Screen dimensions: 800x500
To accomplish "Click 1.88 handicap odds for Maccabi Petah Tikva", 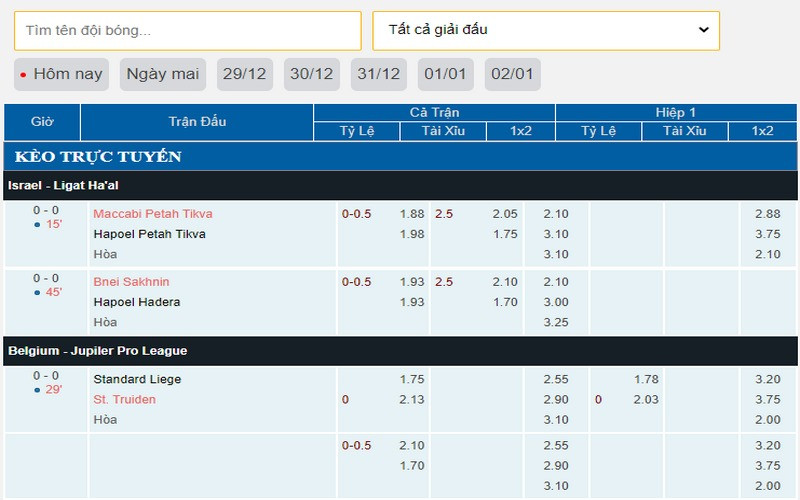I will click(x=412, y=214).
